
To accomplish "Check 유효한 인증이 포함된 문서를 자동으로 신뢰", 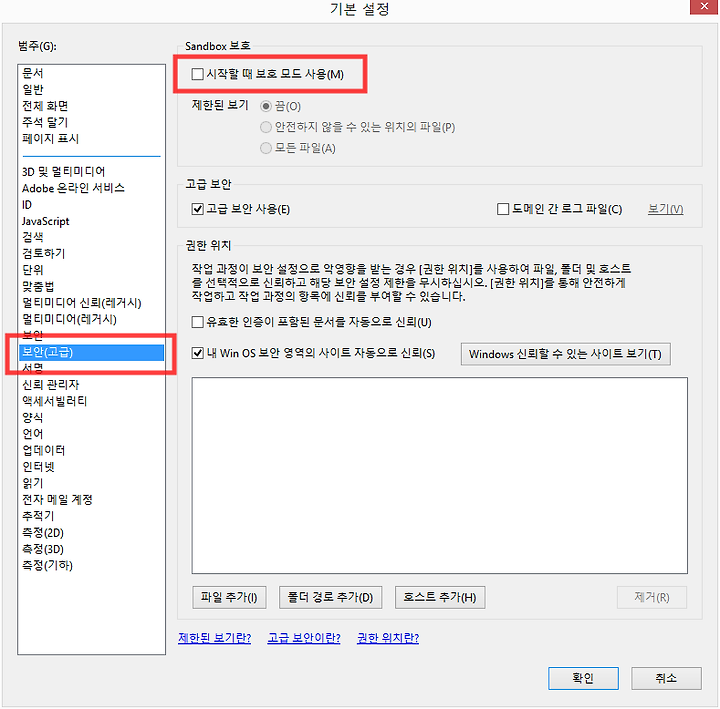I will click(x=197, y=322).
